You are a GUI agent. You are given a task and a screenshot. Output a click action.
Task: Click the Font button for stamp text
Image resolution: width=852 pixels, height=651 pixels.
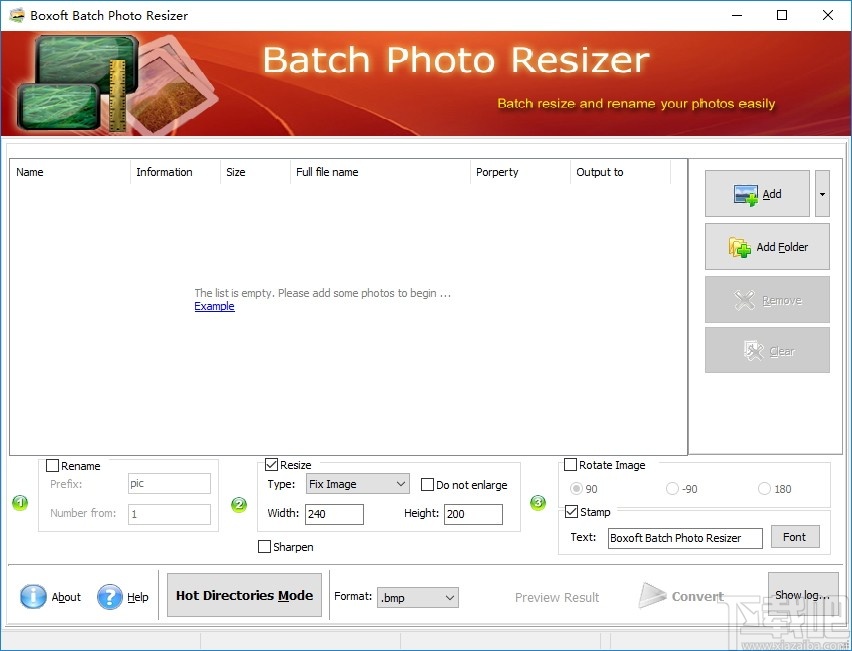(x=795, y=537)
